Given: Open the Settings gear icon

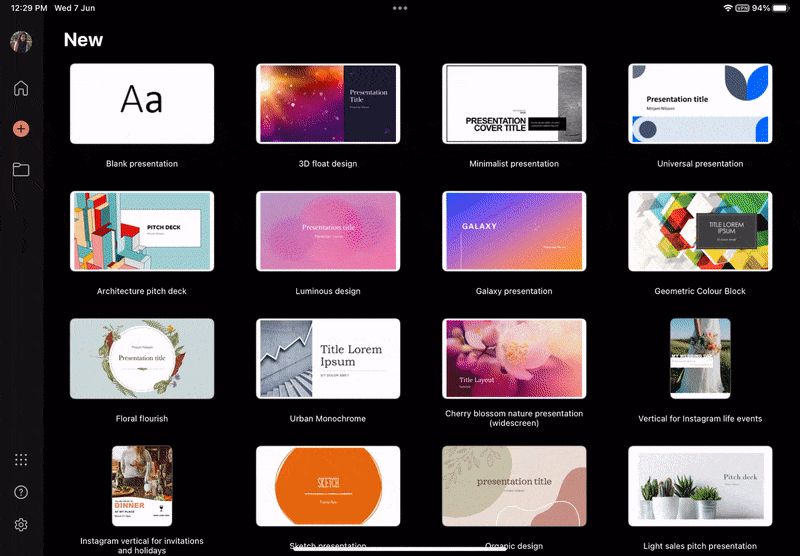Looking at the screenshot, I should [21, 524].
